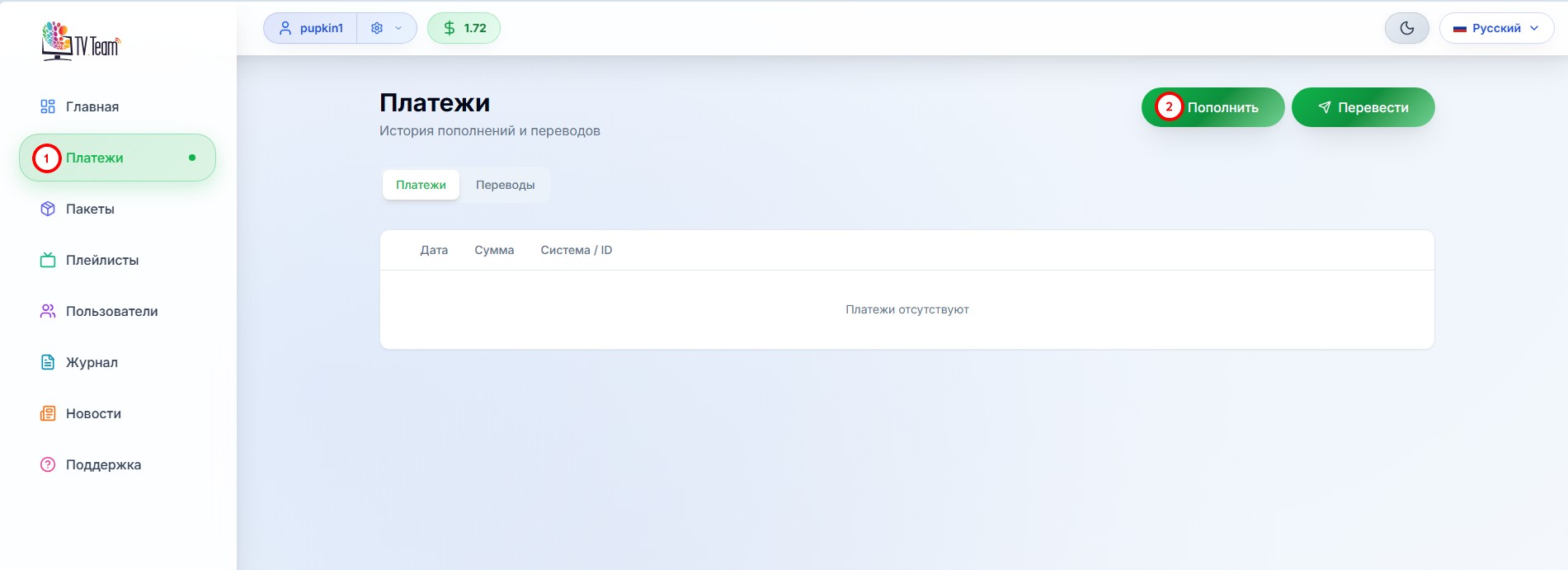Click the Журнал document icon
The height and width of the screenshot is (570, 1568).
(48, 362)
